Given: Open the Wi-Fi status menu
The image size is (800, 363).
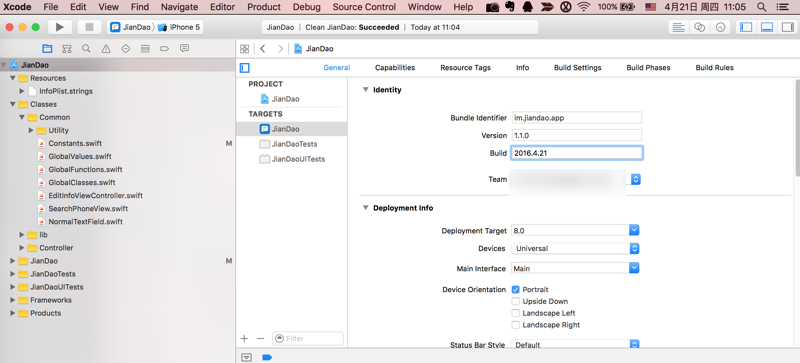Looking at the screenshot, I should click(584, 7).
